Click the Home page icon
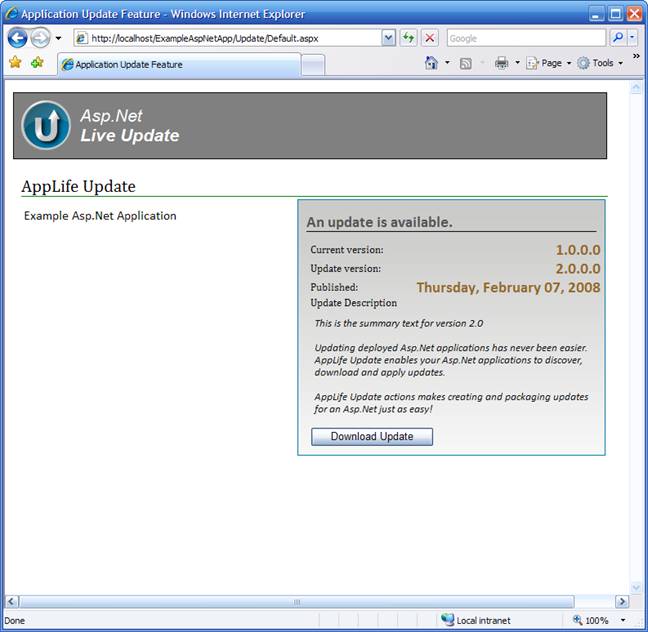This screenshot has height=632, width=648. point(431,63)
